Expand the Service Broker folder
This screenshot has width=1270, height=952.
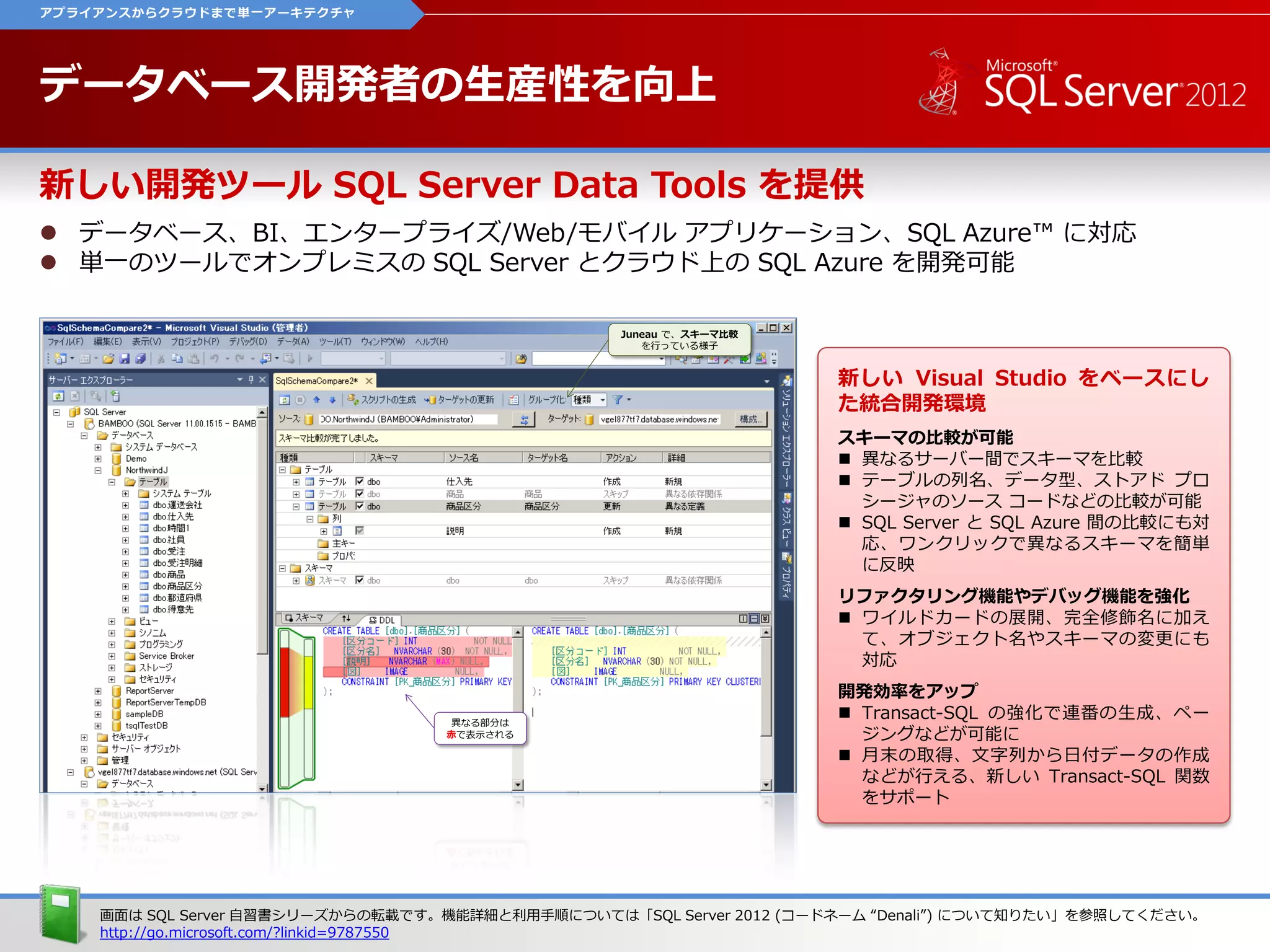point(112,656)
